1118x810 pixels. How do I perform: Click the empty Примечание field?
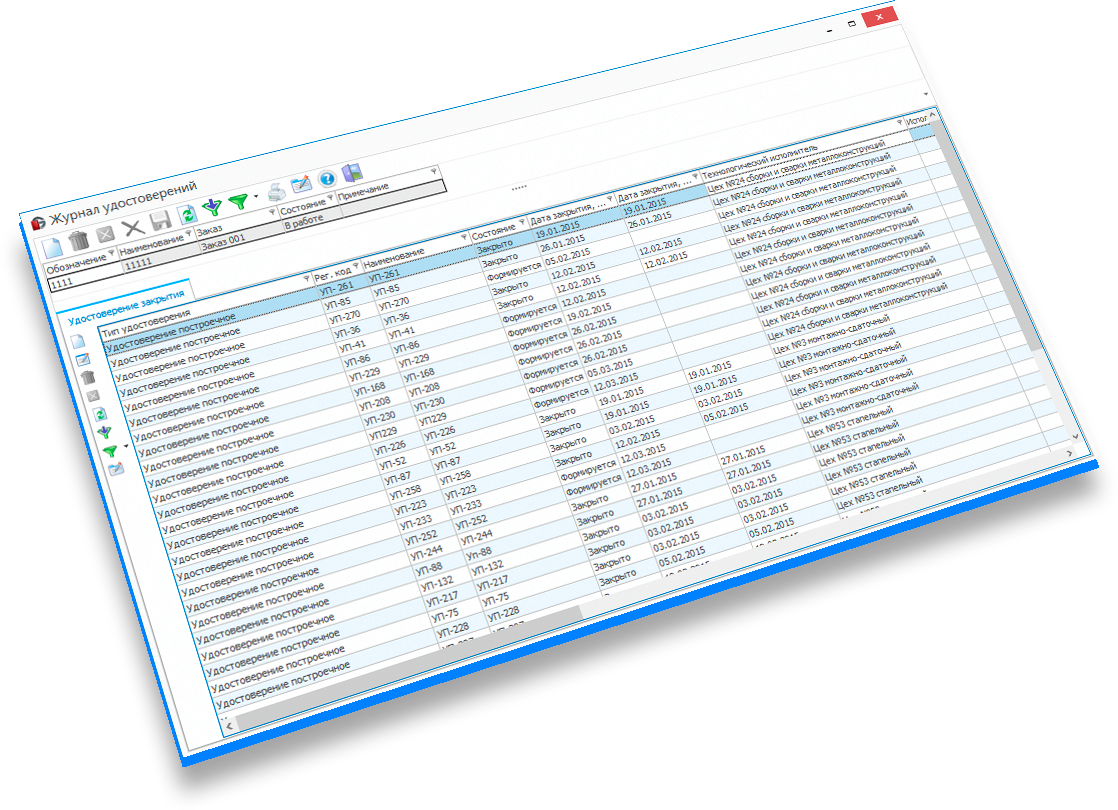393,199
